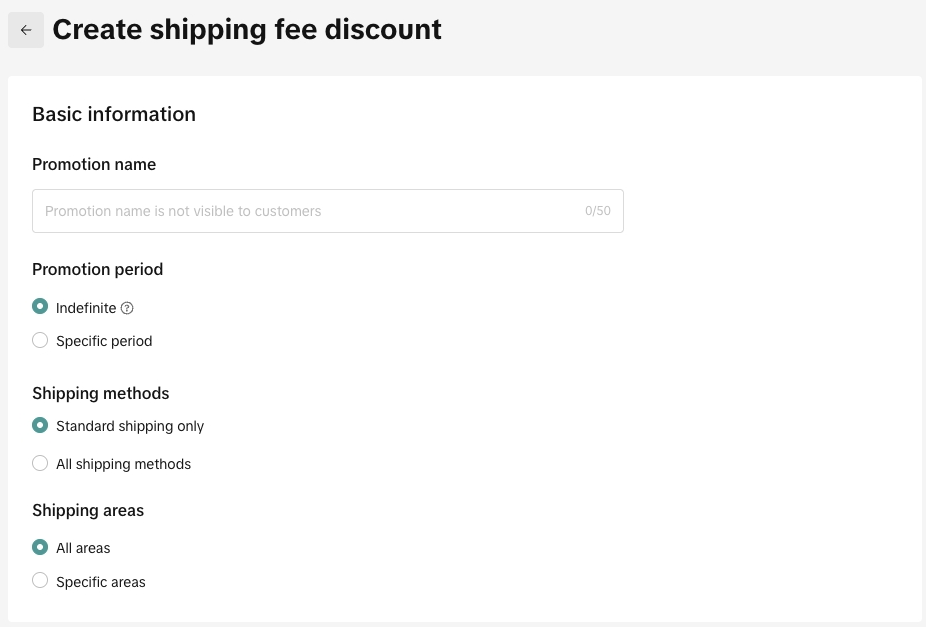Select the Indefinite radio circle
The width and height of the screenshot is (926, 627).
coord(40,307)
